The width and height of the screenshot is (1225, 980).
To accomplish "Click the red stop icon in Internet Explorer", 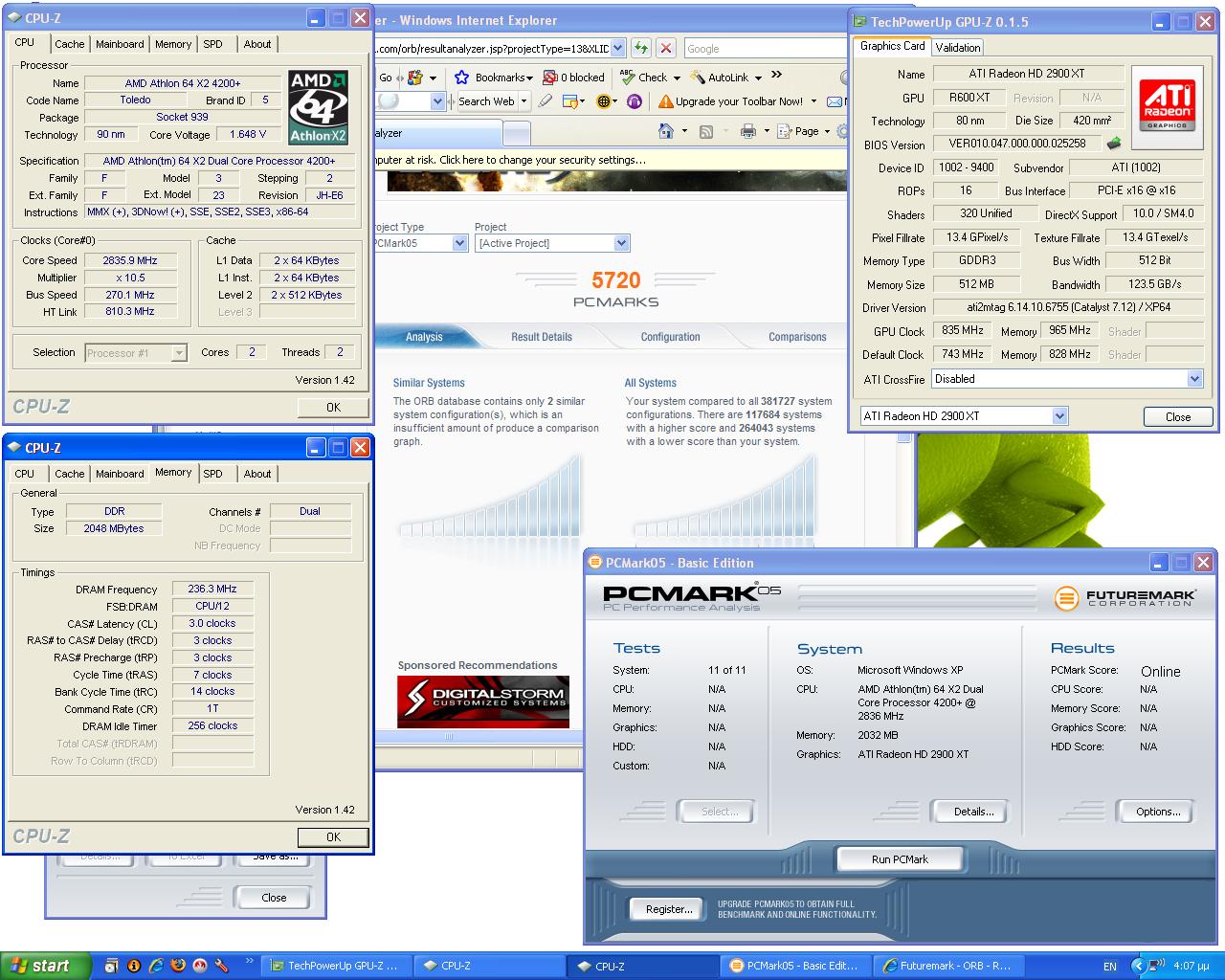I will click(x=666, y=48).
